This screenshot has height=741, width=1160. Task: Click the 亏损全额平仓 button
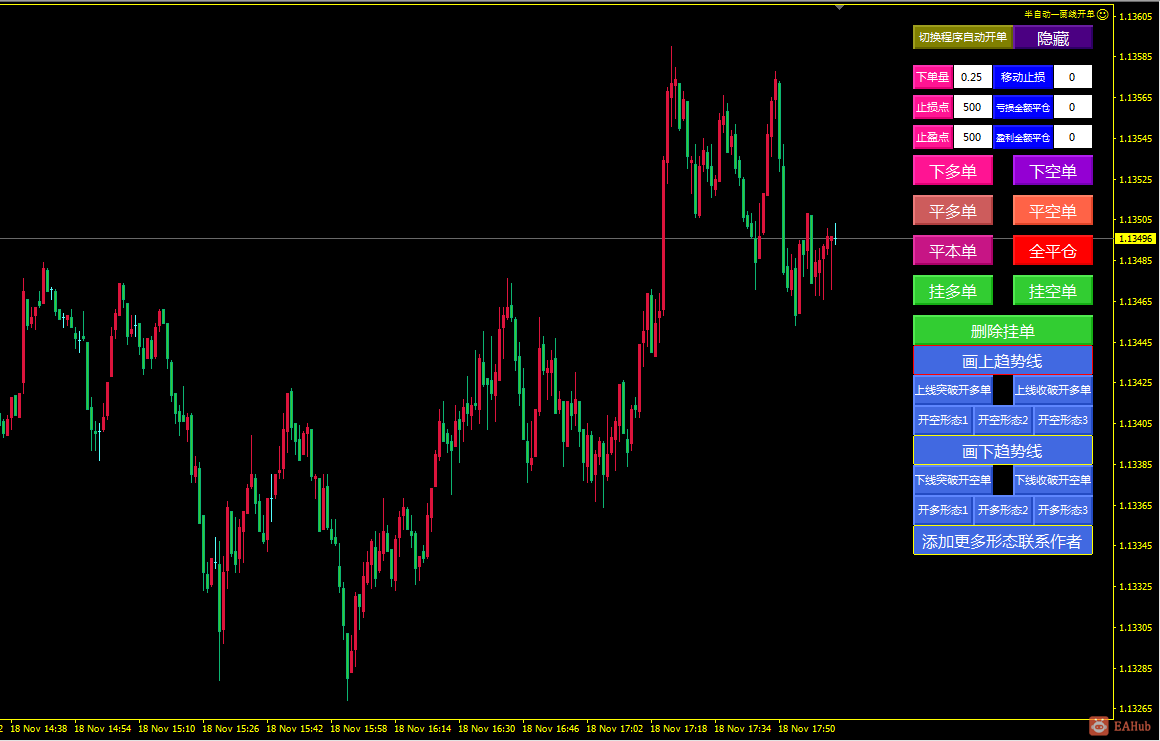1022,107
